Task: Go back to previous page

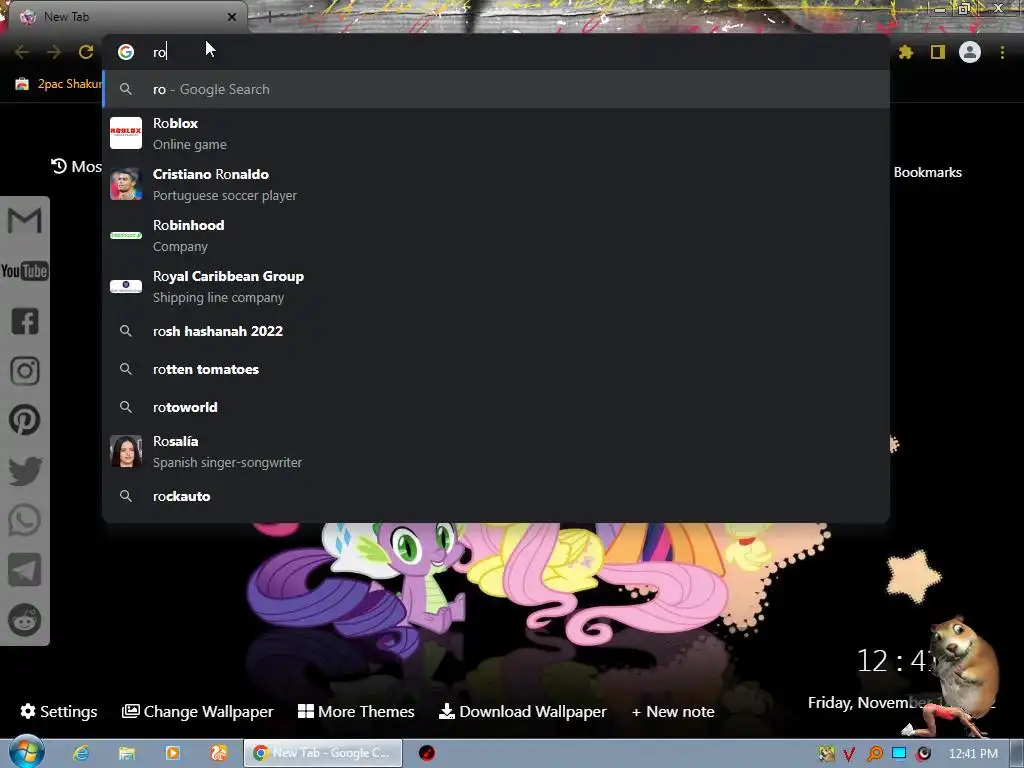Action: [22, 52]
